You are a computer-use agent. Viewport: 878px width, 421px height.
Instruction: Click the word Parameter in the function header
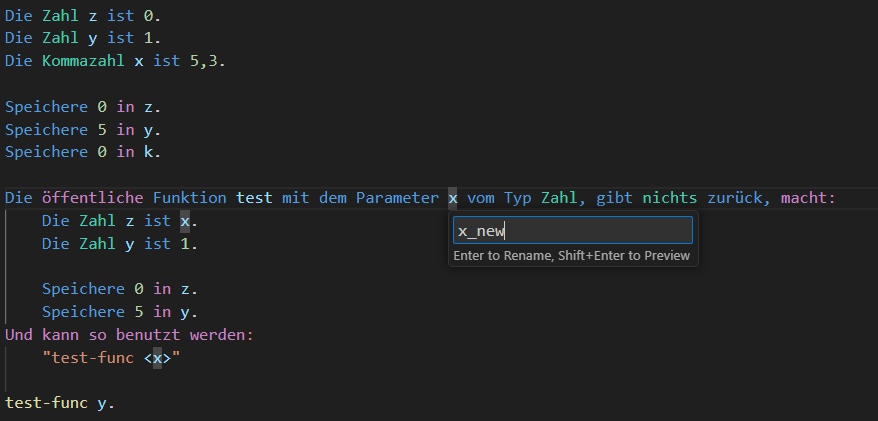398,198
